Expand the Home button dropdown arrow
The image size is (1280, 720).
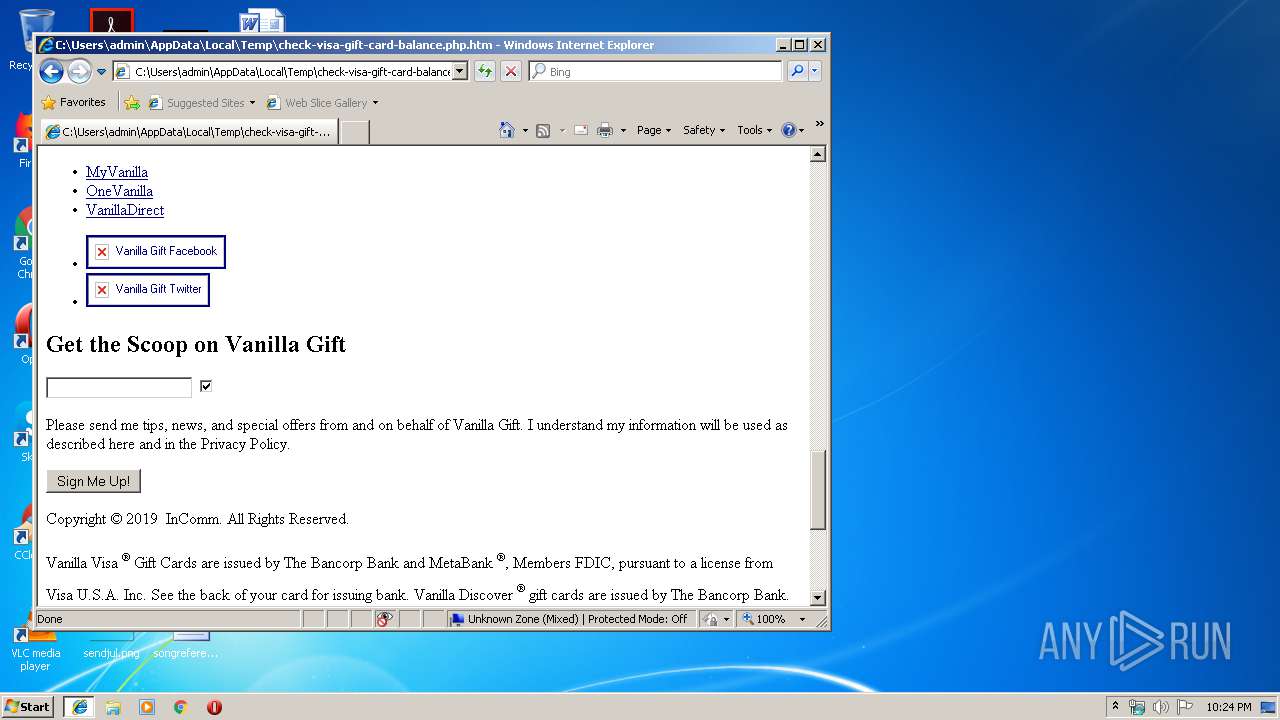click(525, 131)
